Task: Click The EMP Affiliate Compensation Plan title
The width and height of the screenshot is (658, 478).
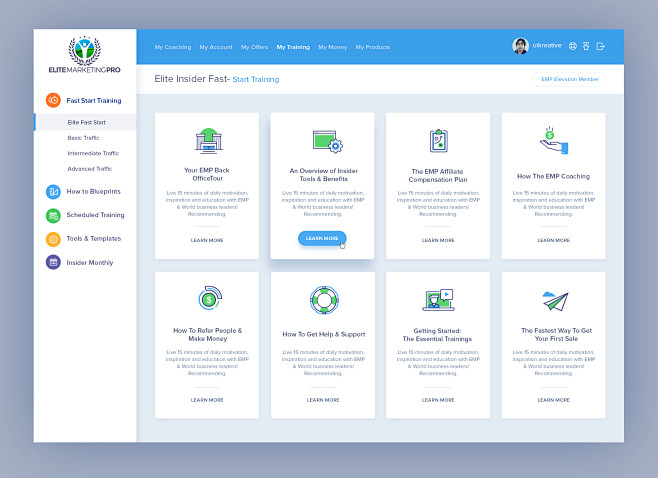Action: 438,175
